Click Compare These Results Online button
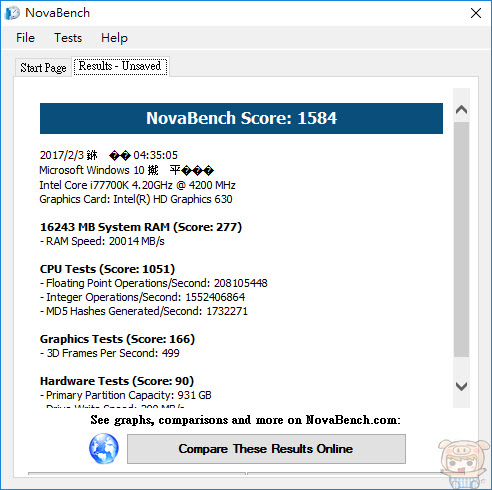 pos(266,449)
